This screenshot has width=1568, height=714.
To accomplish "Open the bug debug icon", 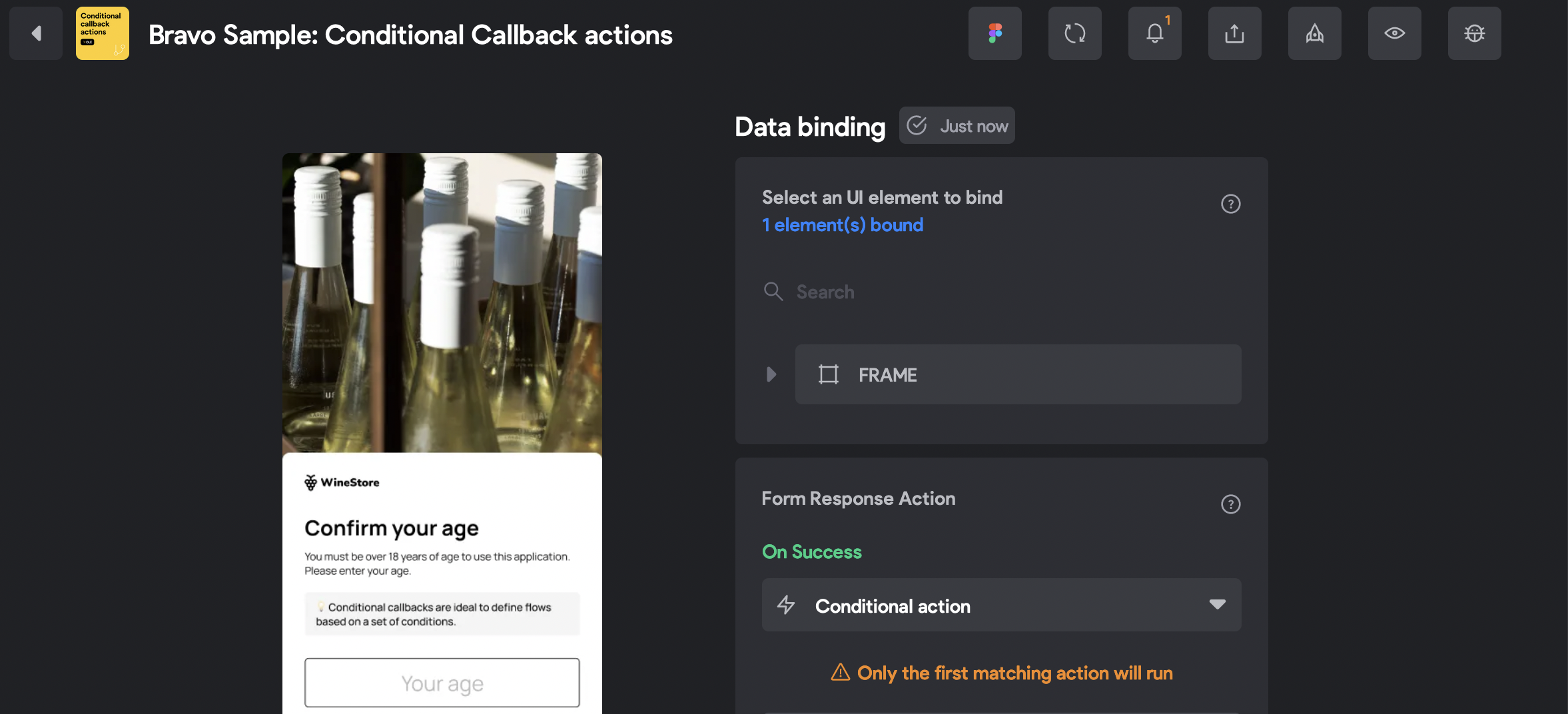I will coord(1474,33).
